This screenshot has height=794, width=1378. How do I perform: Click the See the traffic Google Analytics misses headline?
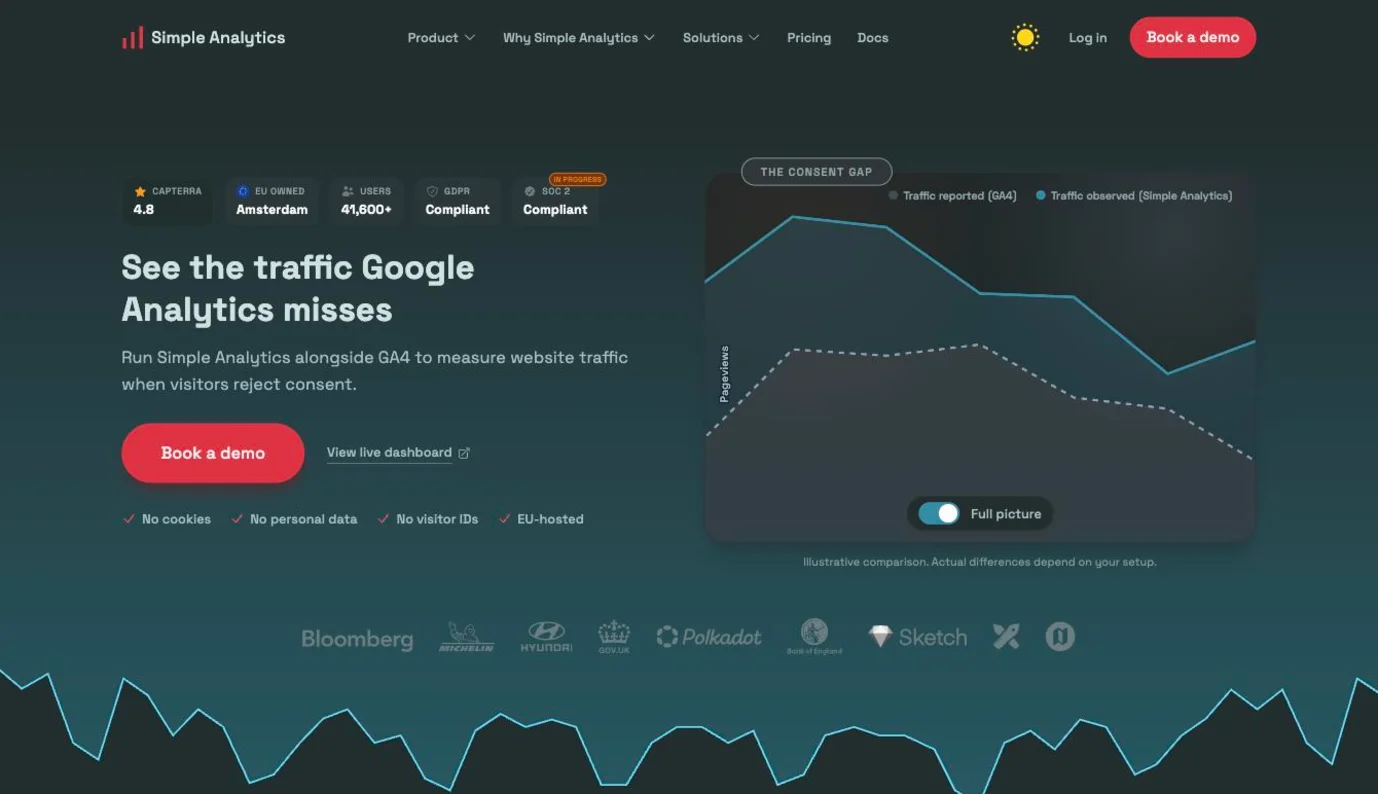click(x=298, y=288)
